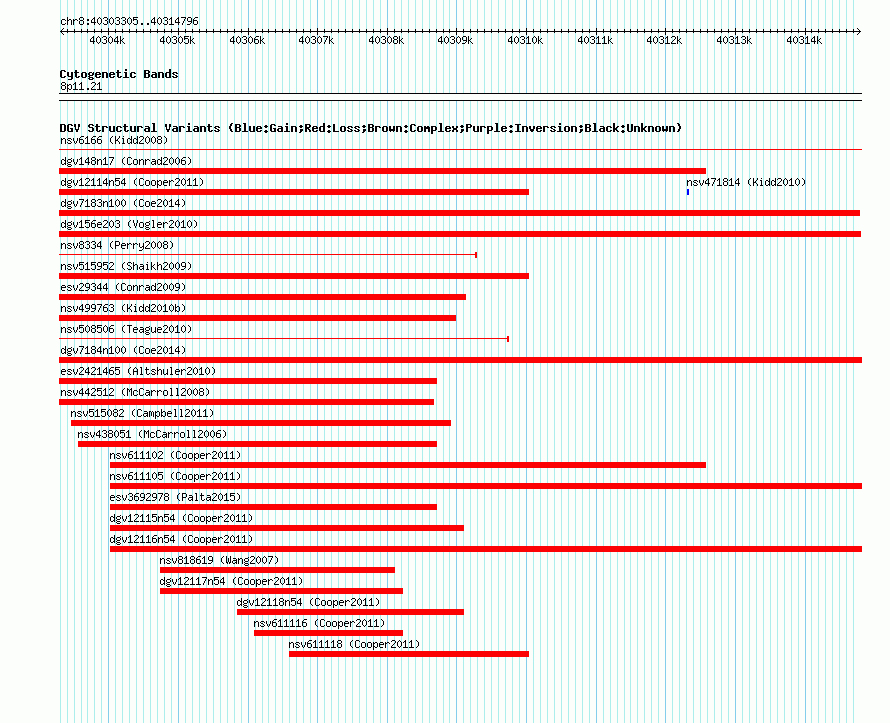Click the small blue nsv471814 gain marker

pos(688,192)
